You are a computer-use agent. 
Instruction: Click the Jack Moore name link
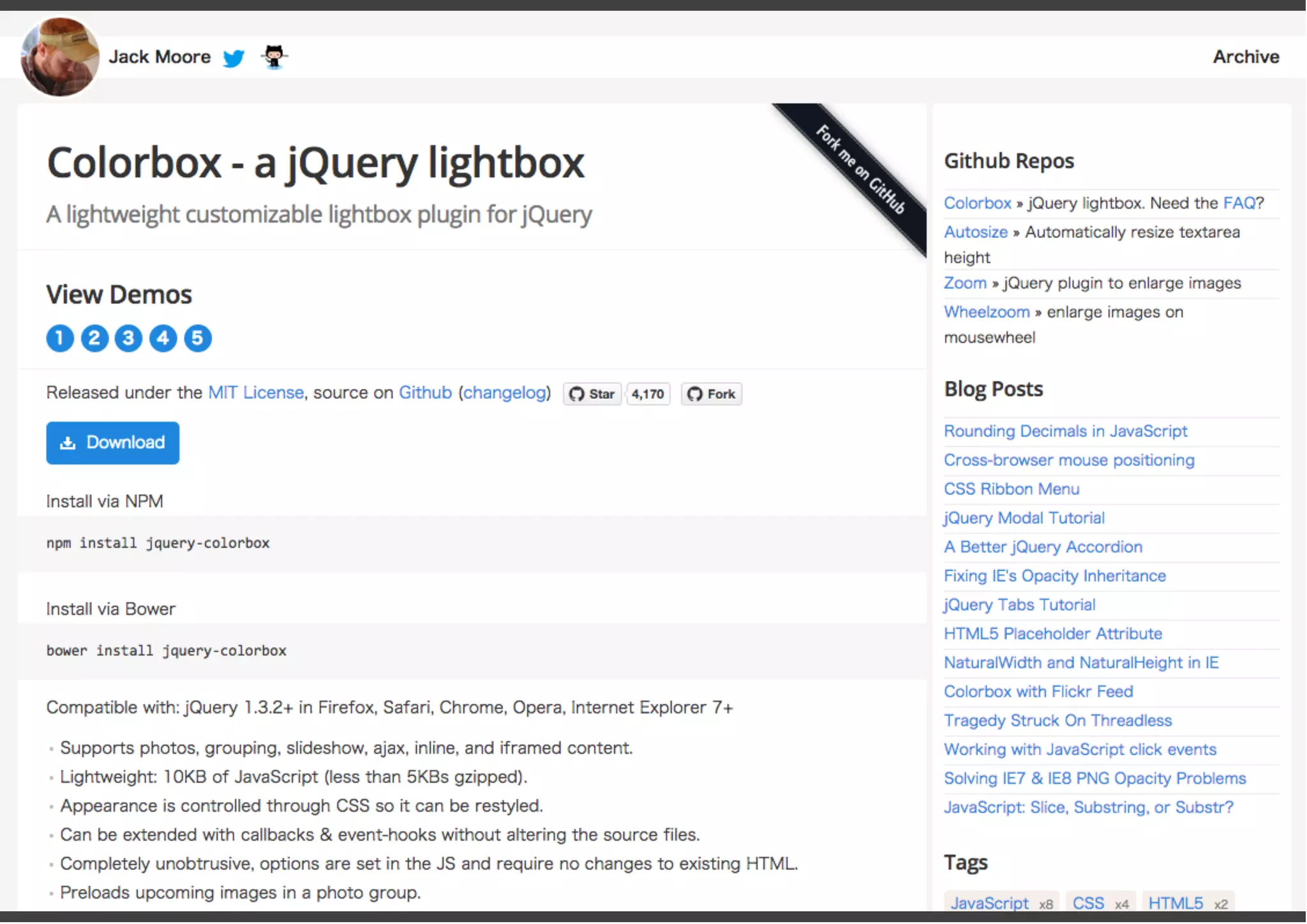160,57
